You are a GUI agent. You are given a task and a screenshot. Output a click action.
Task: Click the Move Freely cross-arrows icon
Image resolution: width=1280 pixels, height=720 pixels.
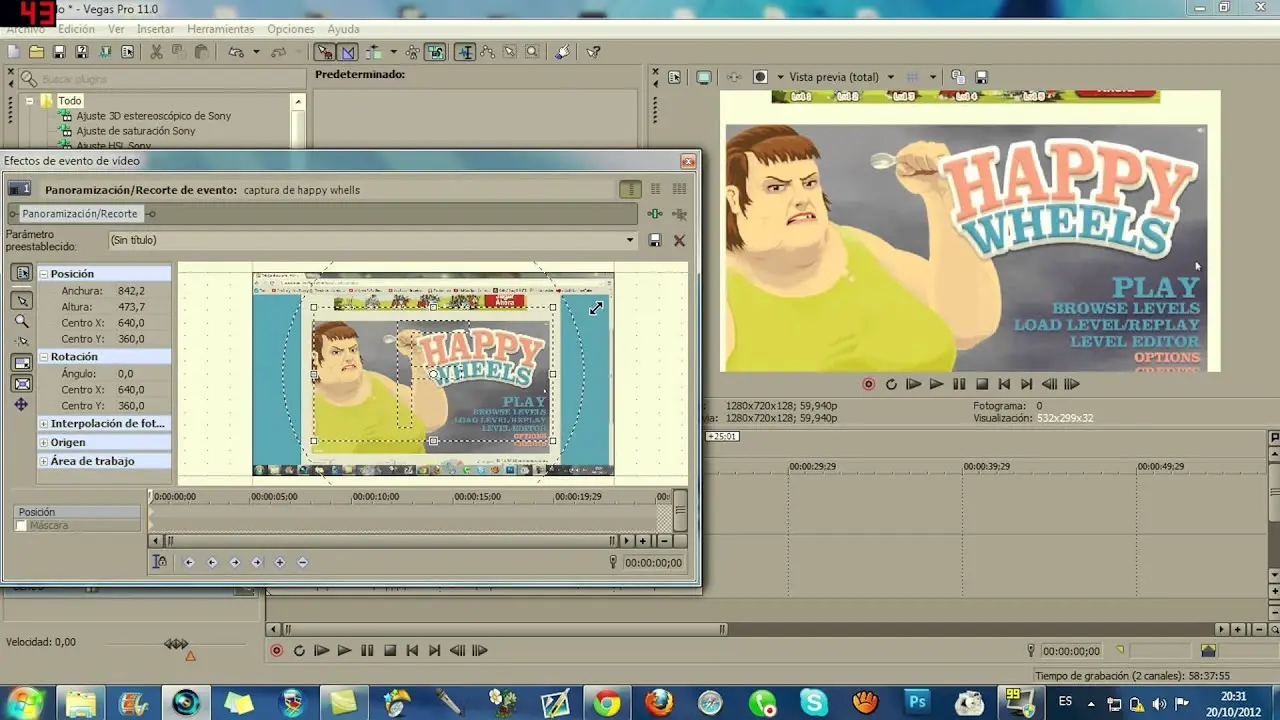click(x=21, y=405)
